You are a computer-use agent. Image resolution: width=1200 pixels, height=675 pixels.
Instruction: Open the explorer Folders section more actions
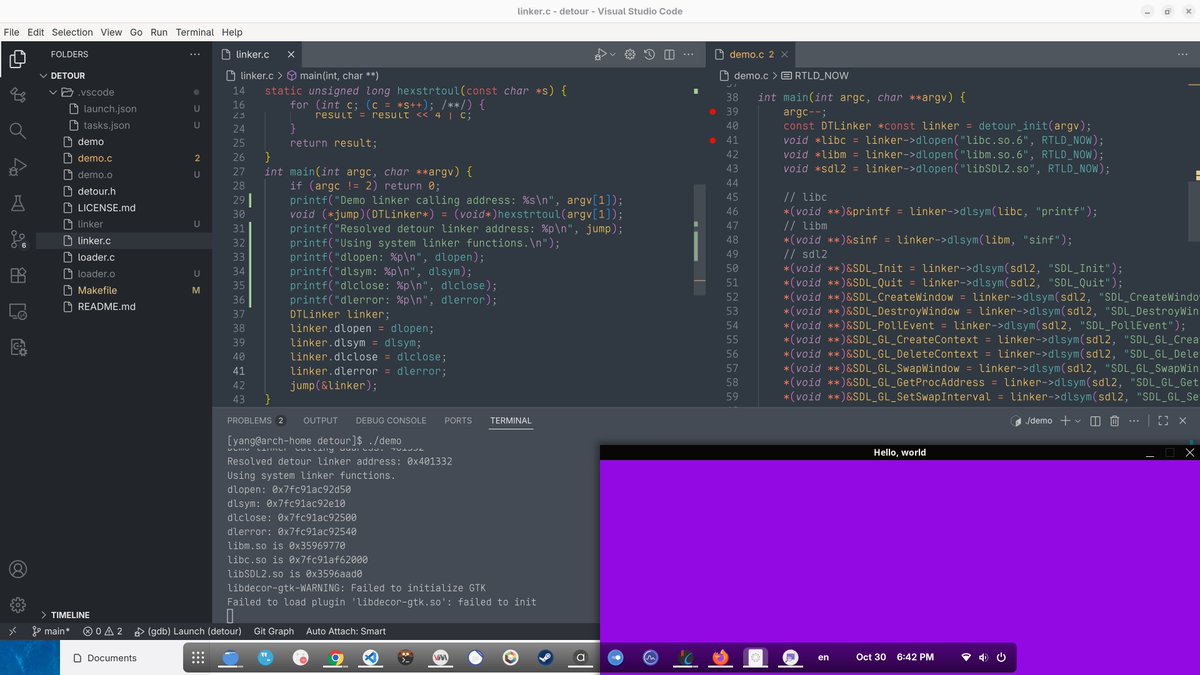point(196,55)
